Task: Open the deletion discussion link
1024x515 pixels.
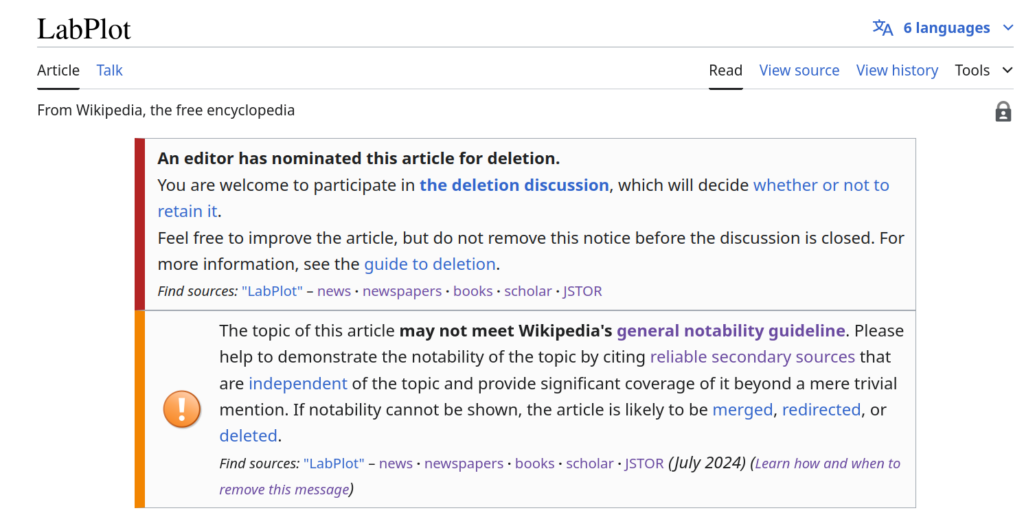Action: 514,185
